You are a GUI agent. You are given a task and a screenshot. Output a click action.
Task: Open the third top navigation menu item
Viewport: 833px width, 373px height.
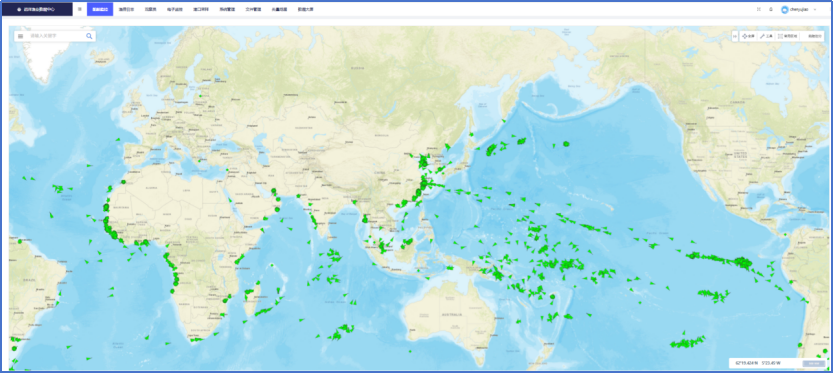pos(150,9)
